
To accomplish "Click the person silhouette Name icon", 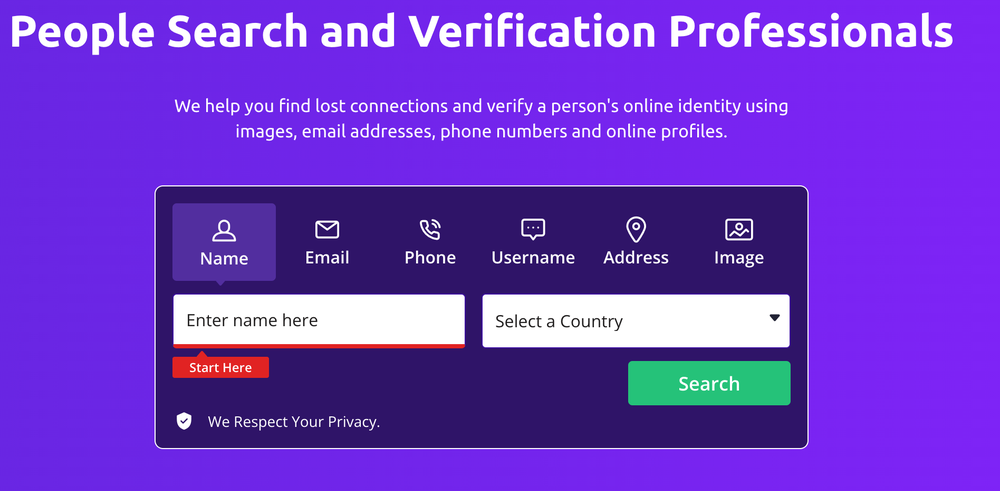I will (224, 230).
